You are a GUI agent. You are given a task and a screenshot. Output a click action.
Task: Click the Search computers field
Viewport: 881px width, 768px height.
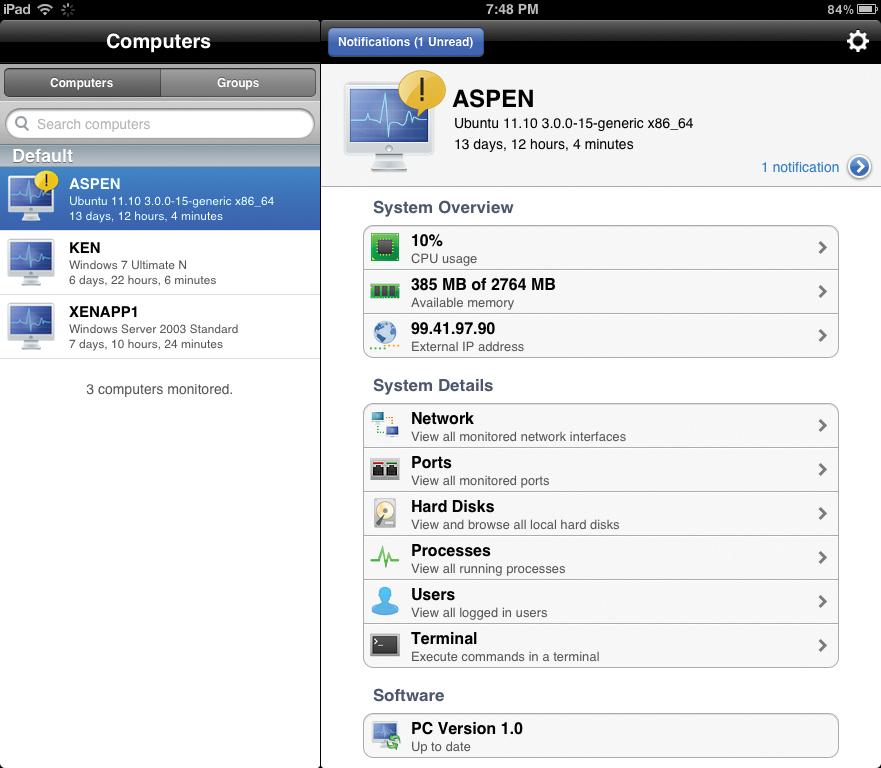(159, 123)
